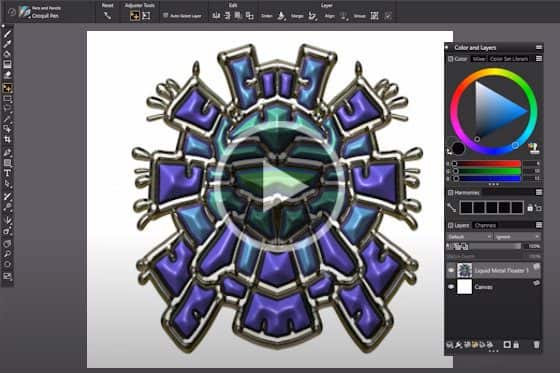Screen dimensions: 560x373
Task: Open the Color and Layers panel options menu
Action: tap(539, 48)
